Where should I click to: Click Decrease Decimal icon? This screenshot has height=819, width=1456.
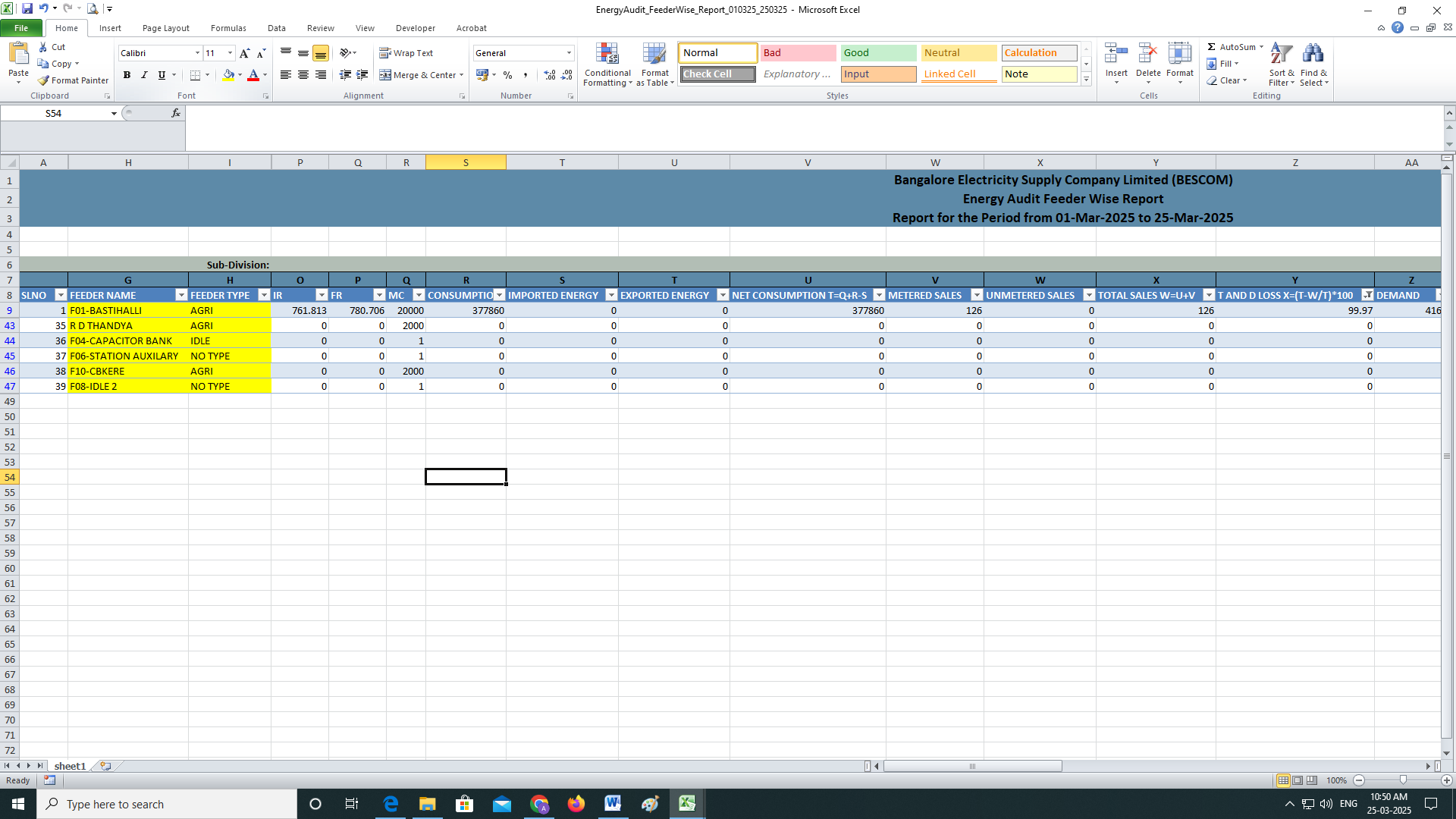(x=567, y=75)
